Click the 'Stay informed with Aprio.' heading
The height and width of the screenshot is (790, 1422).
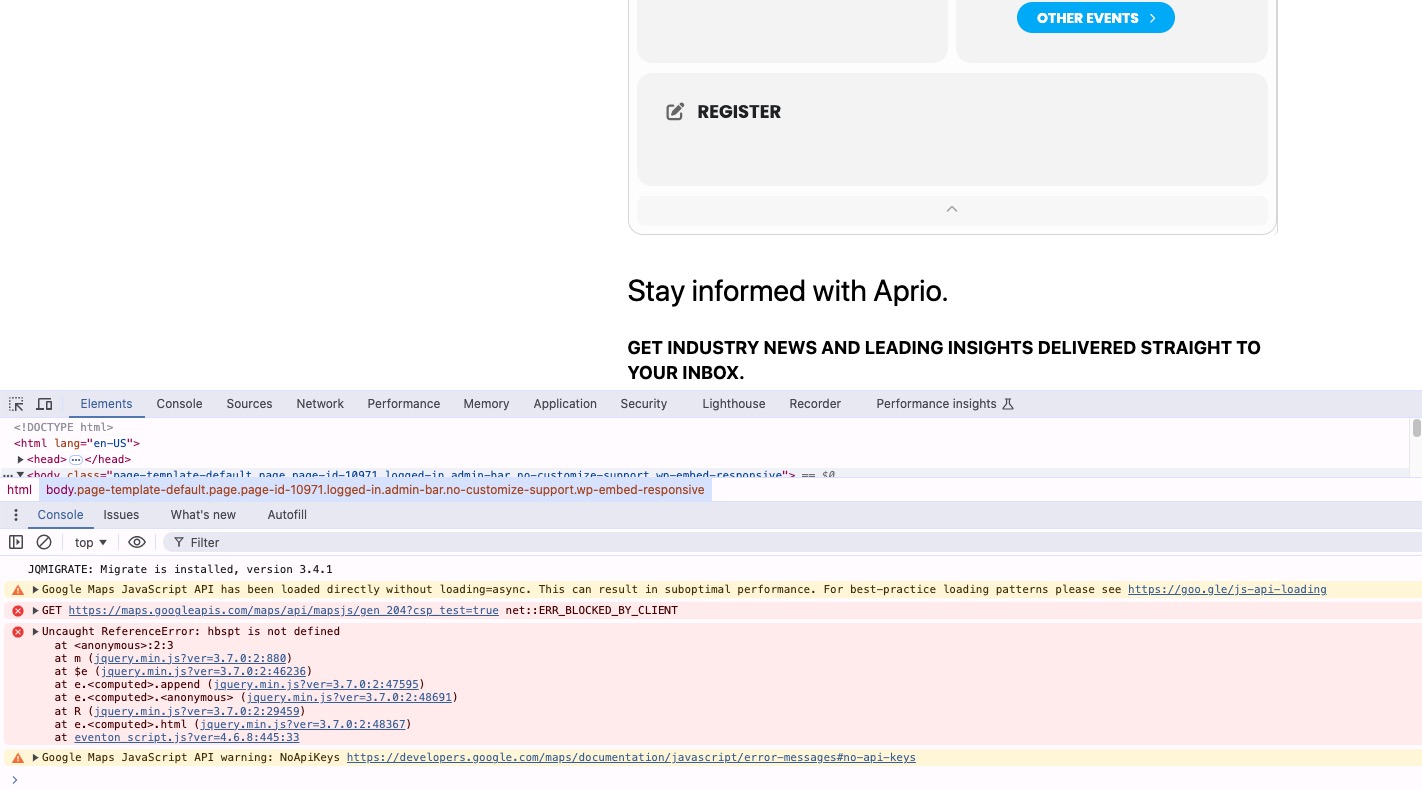[787, 291]
